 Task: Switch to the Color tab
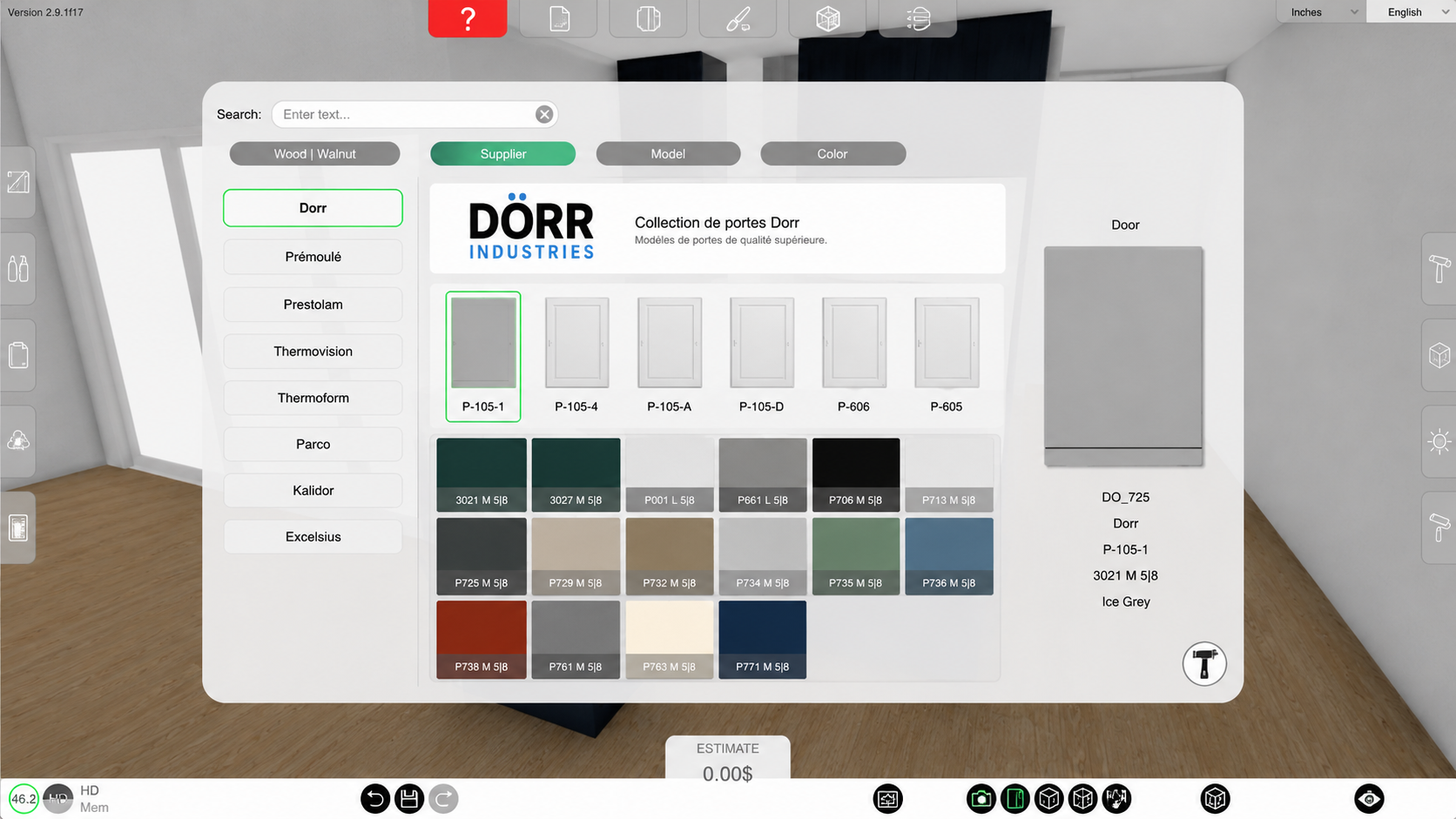(x=832, y=153)
